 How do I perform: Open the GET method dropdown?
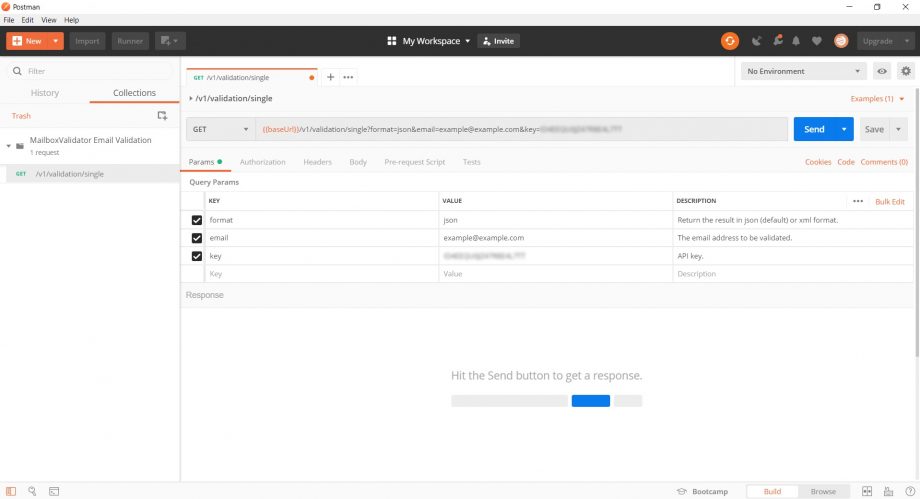221,129
